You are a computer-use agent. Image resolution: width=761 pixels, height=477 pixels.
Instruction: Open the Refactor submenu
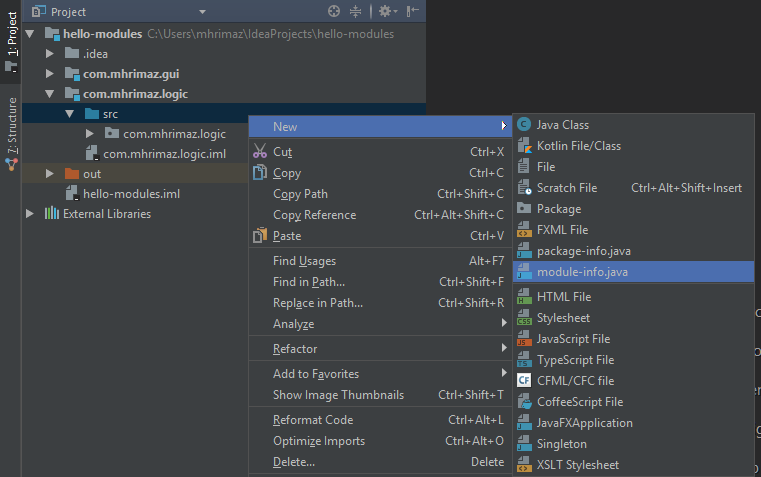pos(295,349)
